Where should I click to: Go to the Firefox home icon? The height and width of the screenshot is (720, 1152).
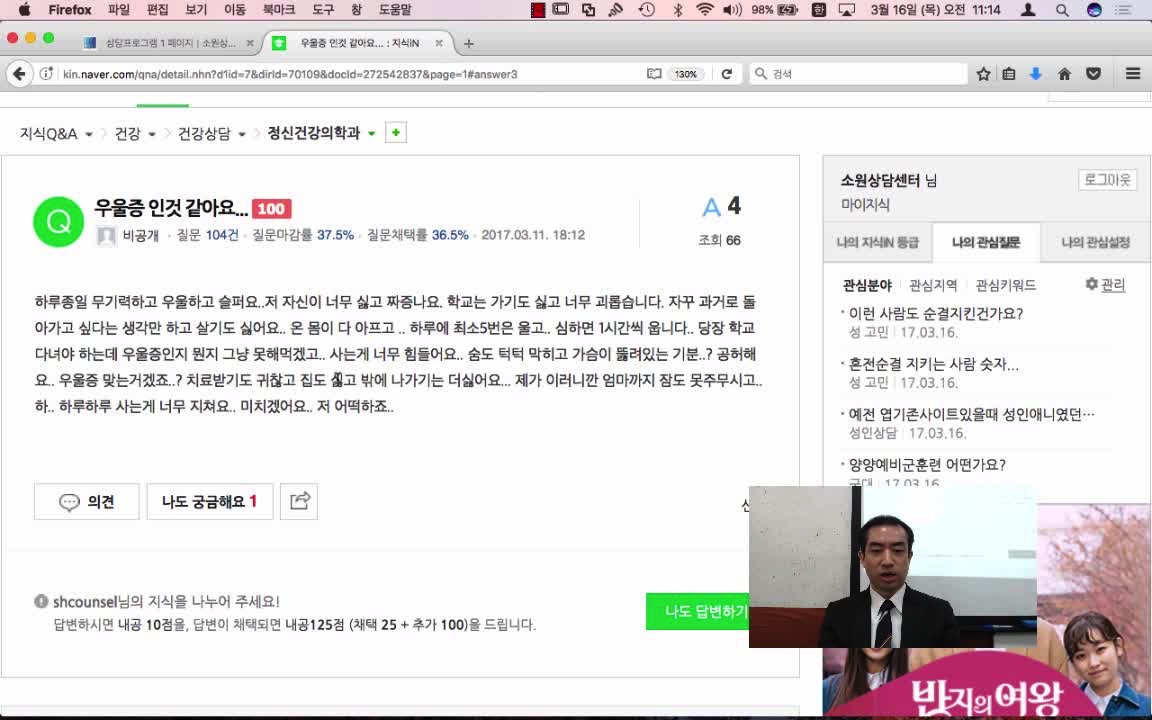point(1064,74)
